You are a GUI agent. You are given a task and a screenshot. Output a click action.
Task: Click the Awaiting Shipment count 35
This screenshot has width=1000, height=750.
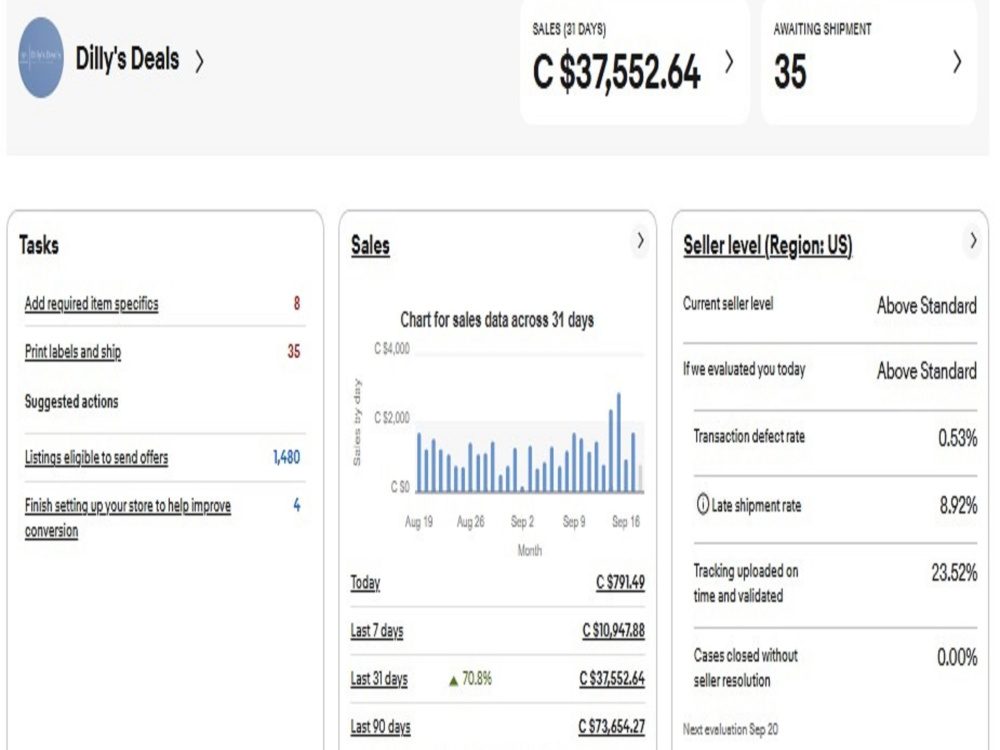(x=790, y=71)
